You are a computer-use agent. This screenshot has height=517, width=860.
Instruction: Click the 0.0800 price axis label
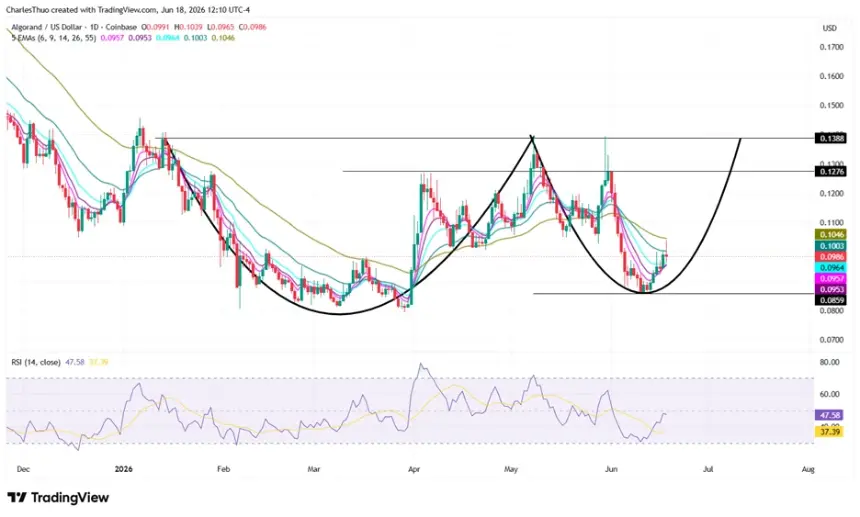coord(831,311)
